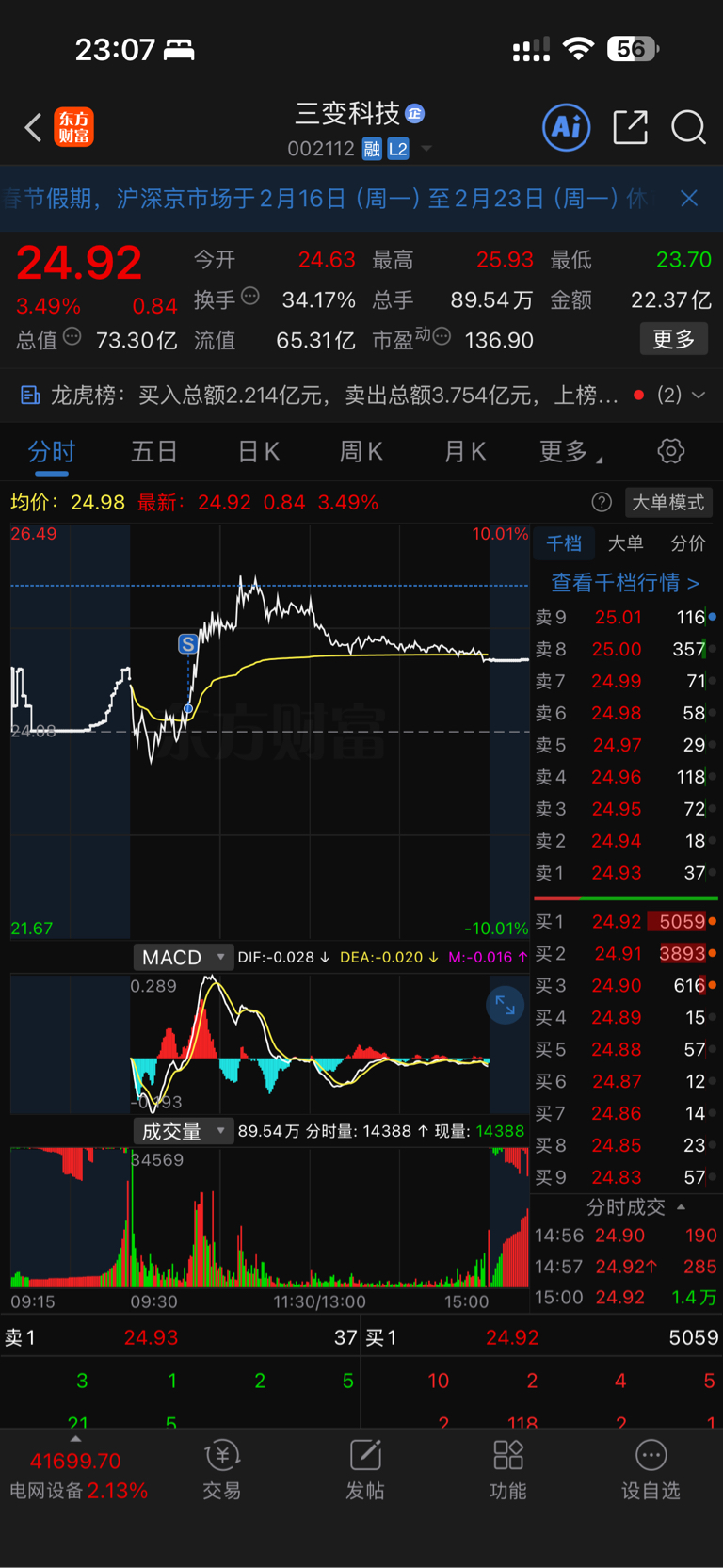Select the 大单 order tab

click(625, 543)
